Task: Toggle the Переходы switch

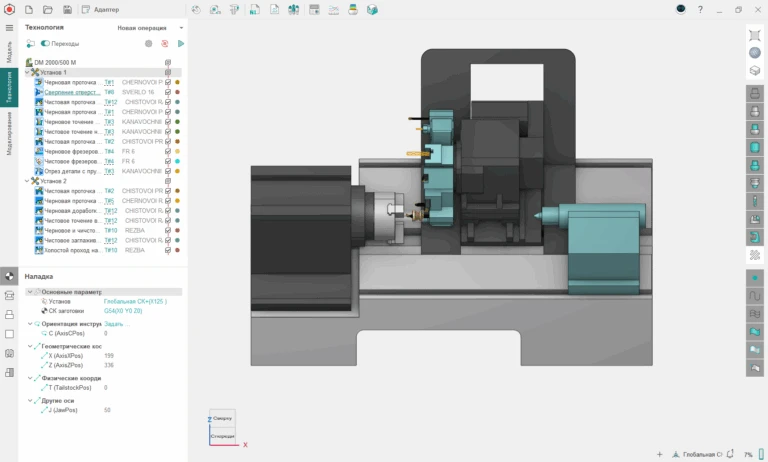Action: (x=45, y=44)
